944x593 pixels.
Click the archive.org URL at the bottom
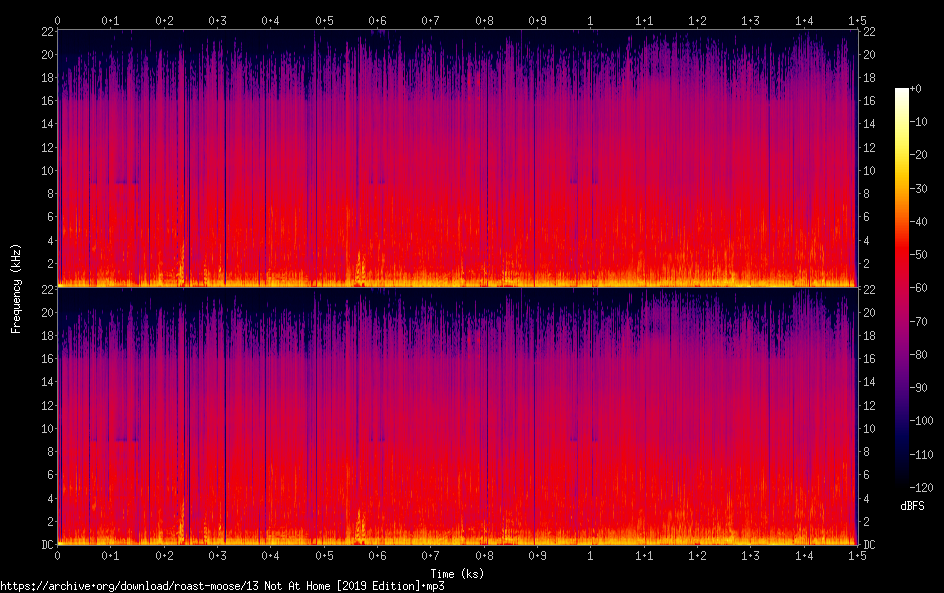click(x=222, y=586)
